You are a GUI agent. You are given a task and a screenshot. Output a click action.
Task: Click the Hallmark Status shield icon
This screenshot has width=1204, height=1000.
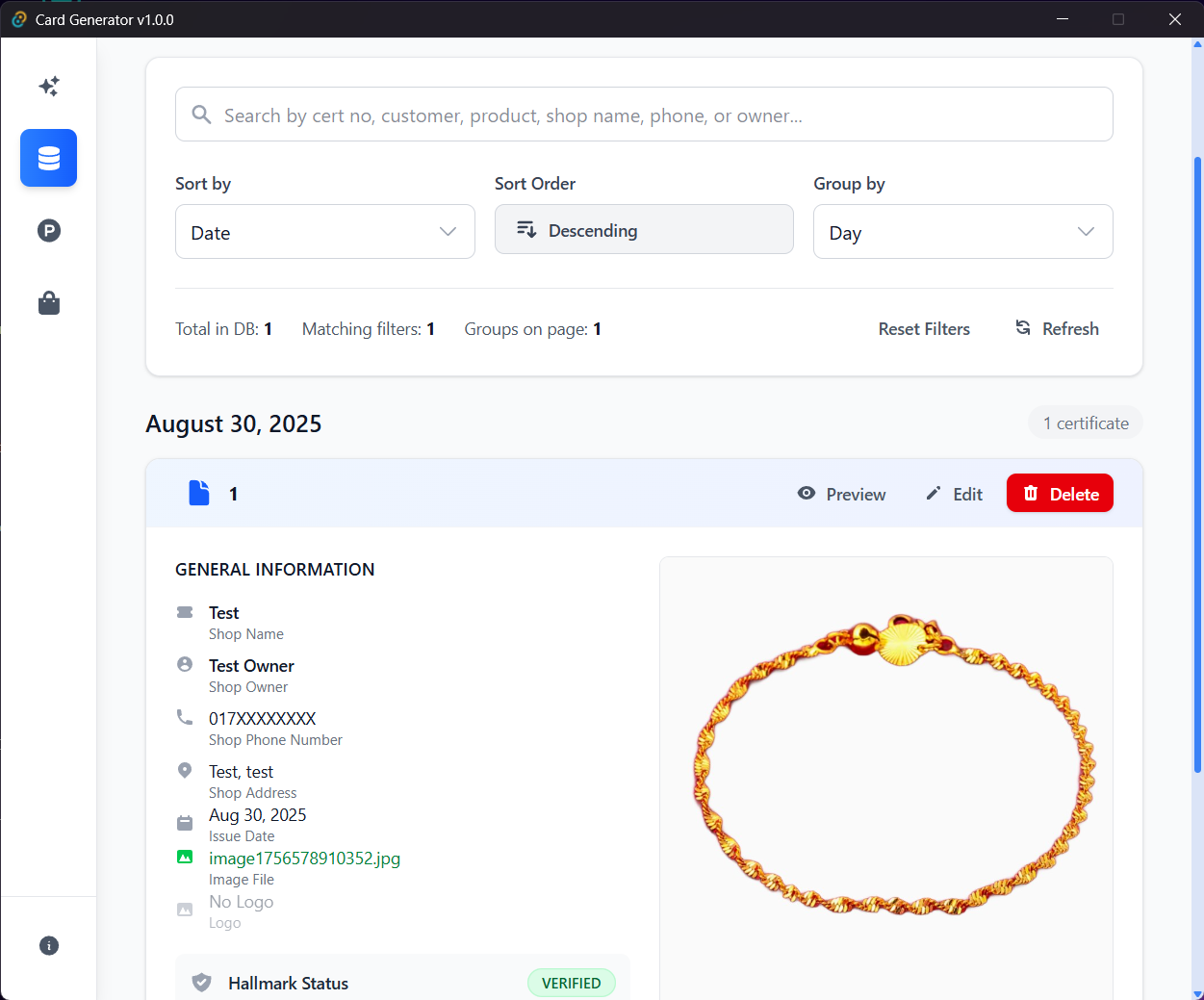click(x=201, y=983)
